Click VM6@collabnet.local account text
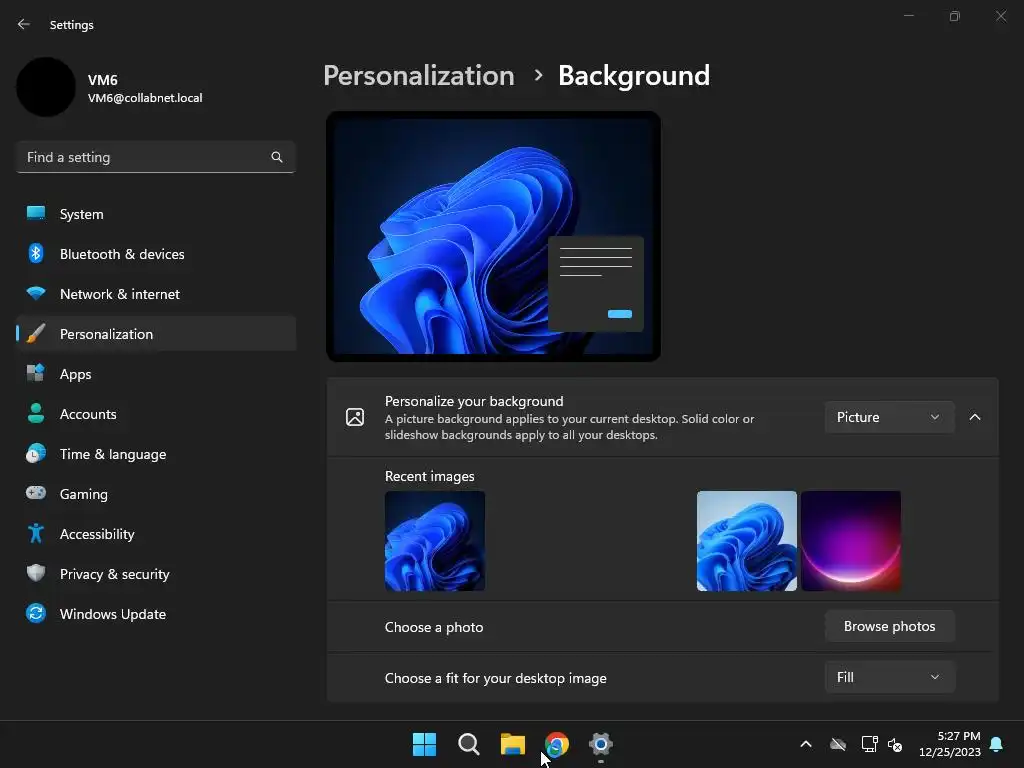 click(145, 98)
